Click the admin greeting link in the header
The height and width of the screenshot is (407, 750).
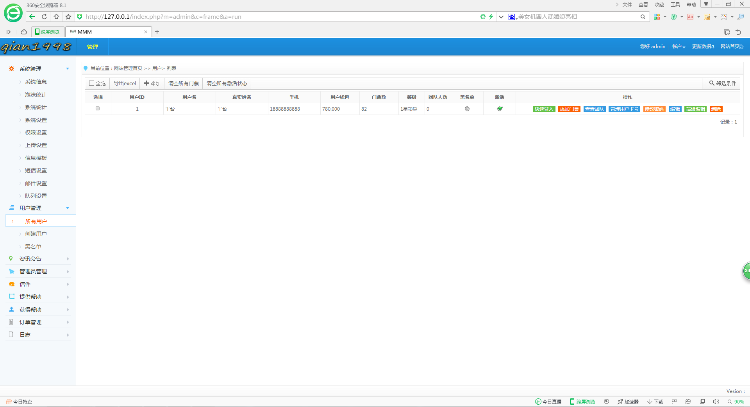point(652,46)
